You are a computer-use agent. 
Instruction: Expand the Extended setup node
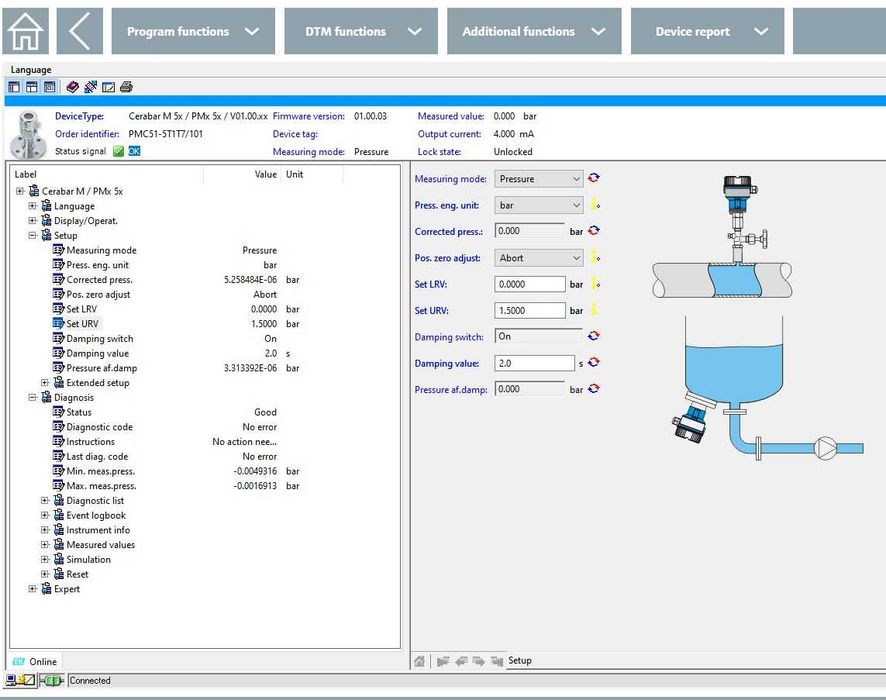pos(45,382)
